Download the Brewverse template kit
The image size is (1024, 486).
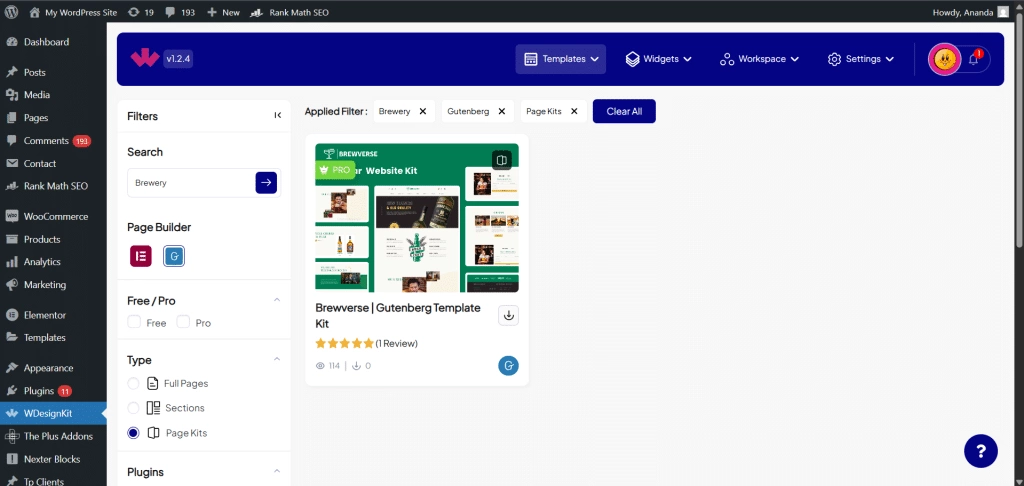[x=509, y=316]
